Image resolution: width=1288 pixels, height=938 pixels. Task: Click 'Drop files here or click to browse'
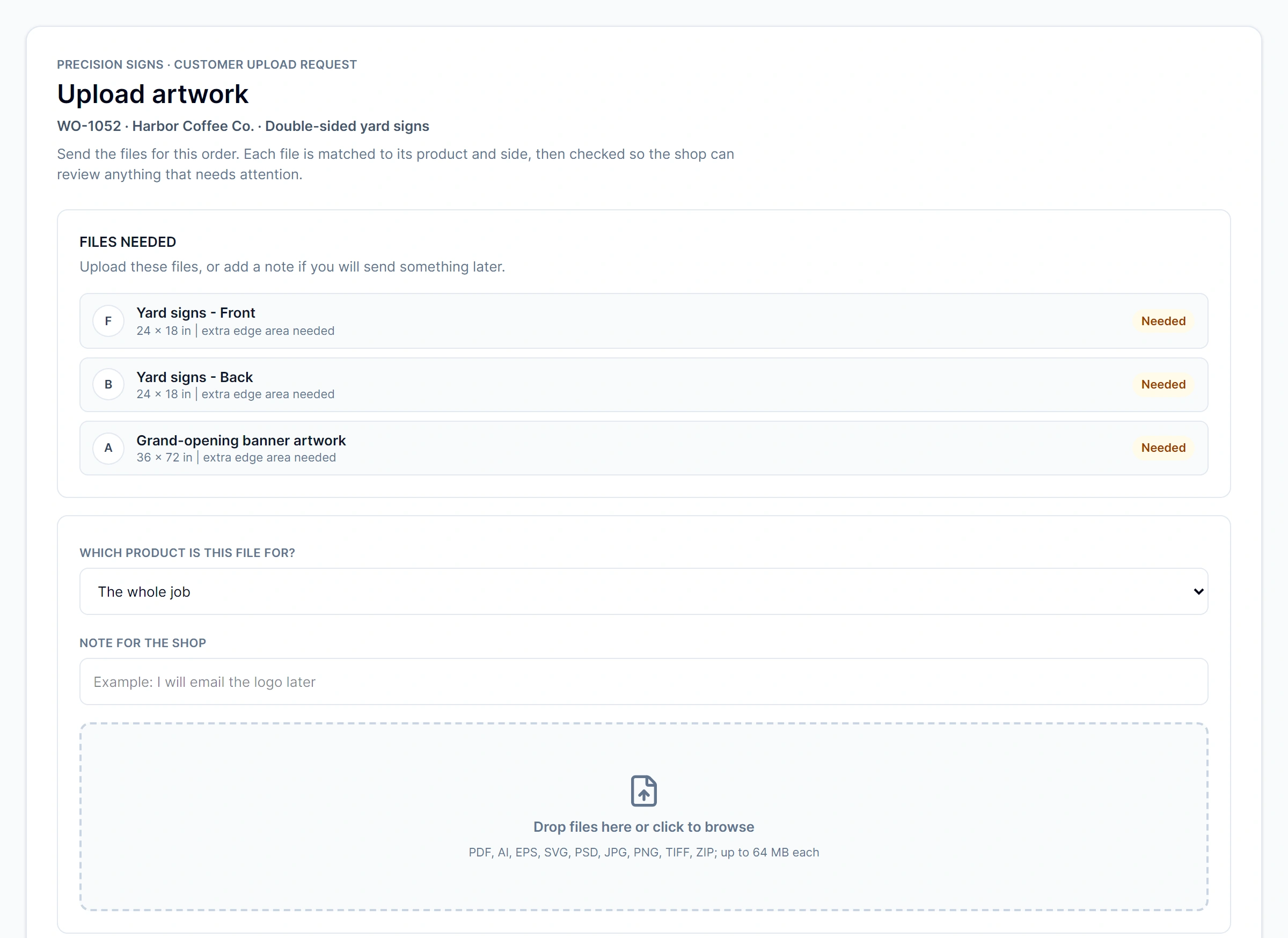pyautogui.click(x=643, y=827)
